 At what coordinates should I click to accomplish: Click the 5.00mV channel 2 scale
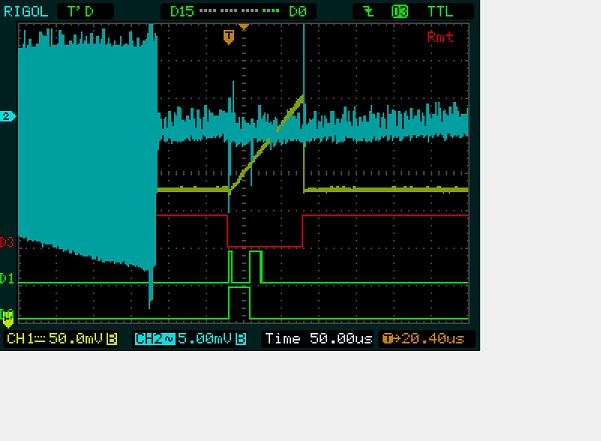(205, 339)
